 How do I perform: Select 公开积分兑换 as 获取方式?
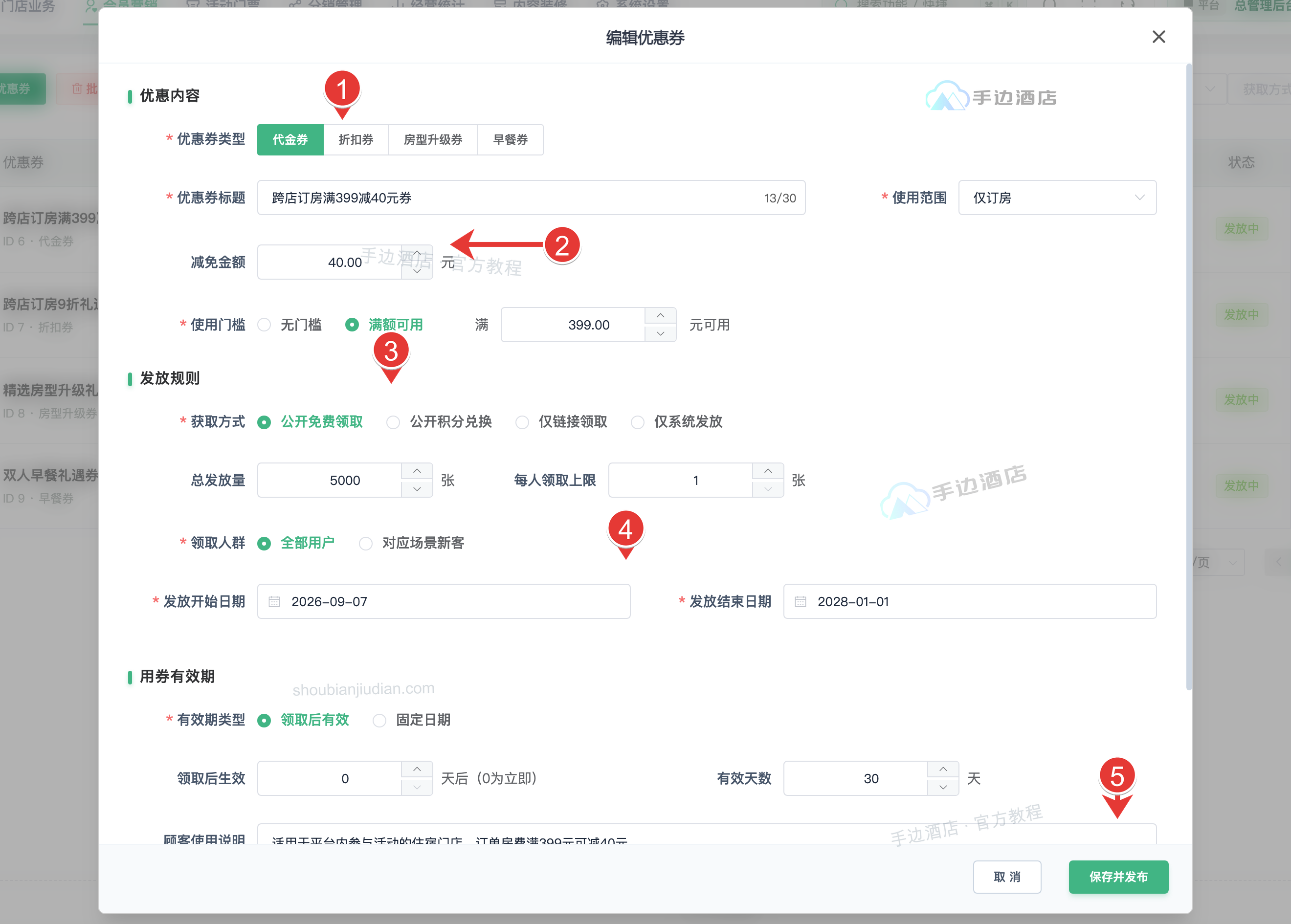point(439,421)
